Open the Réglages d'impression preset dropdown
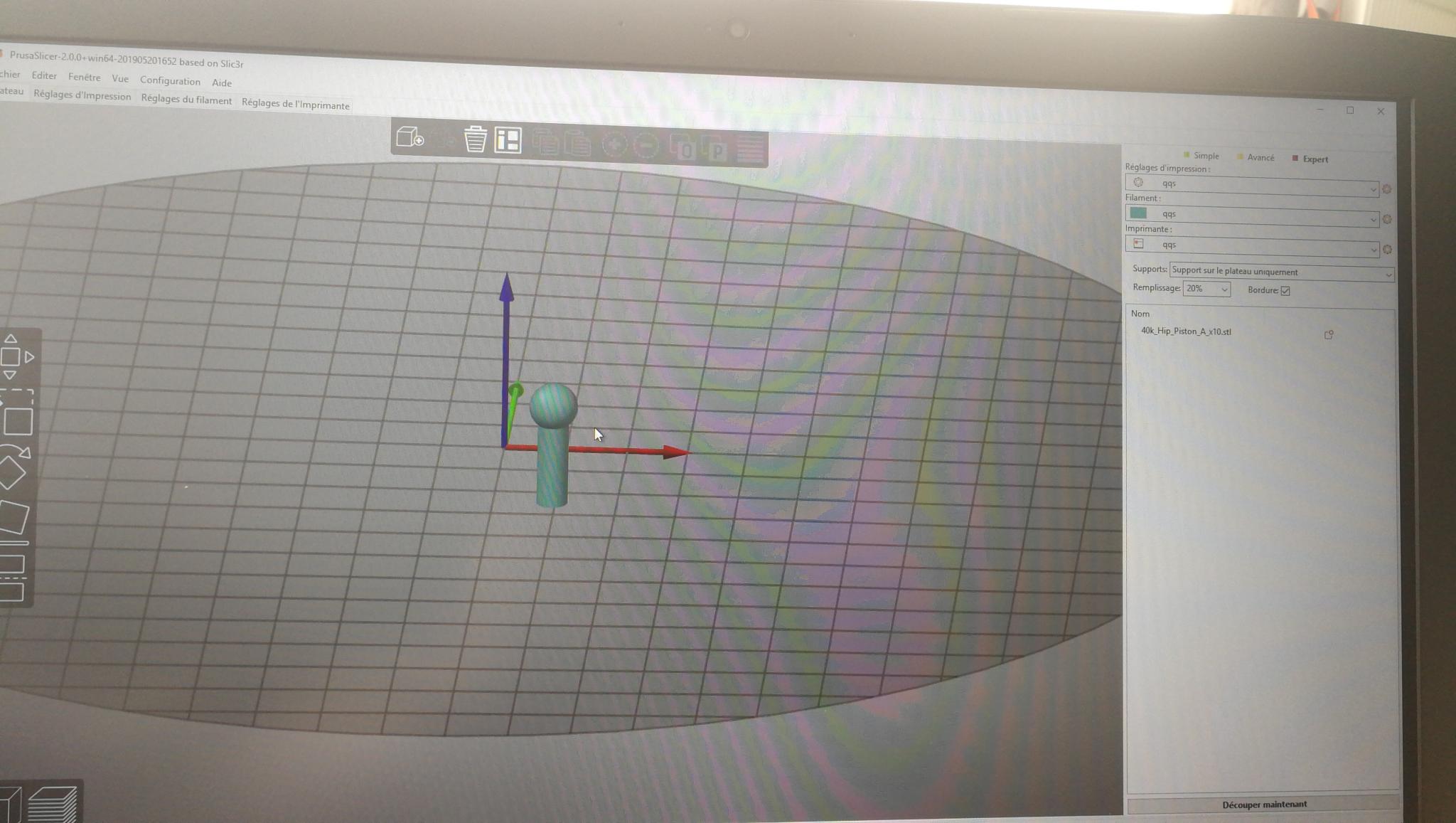The height and width of the screenshot is (823, 1456). tap(1252, 185)
